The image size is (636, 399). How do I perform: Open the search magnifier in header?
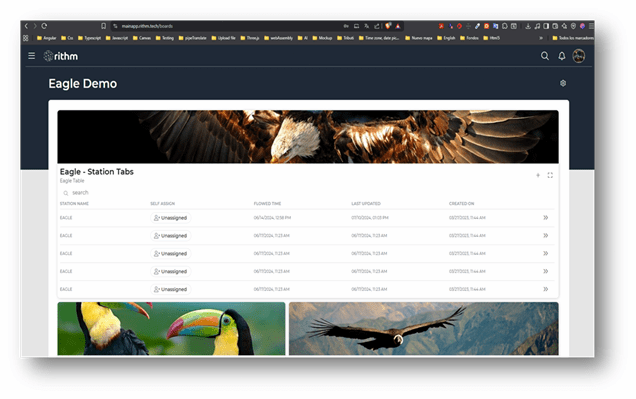pyautogui.click(x=545, y=56)
